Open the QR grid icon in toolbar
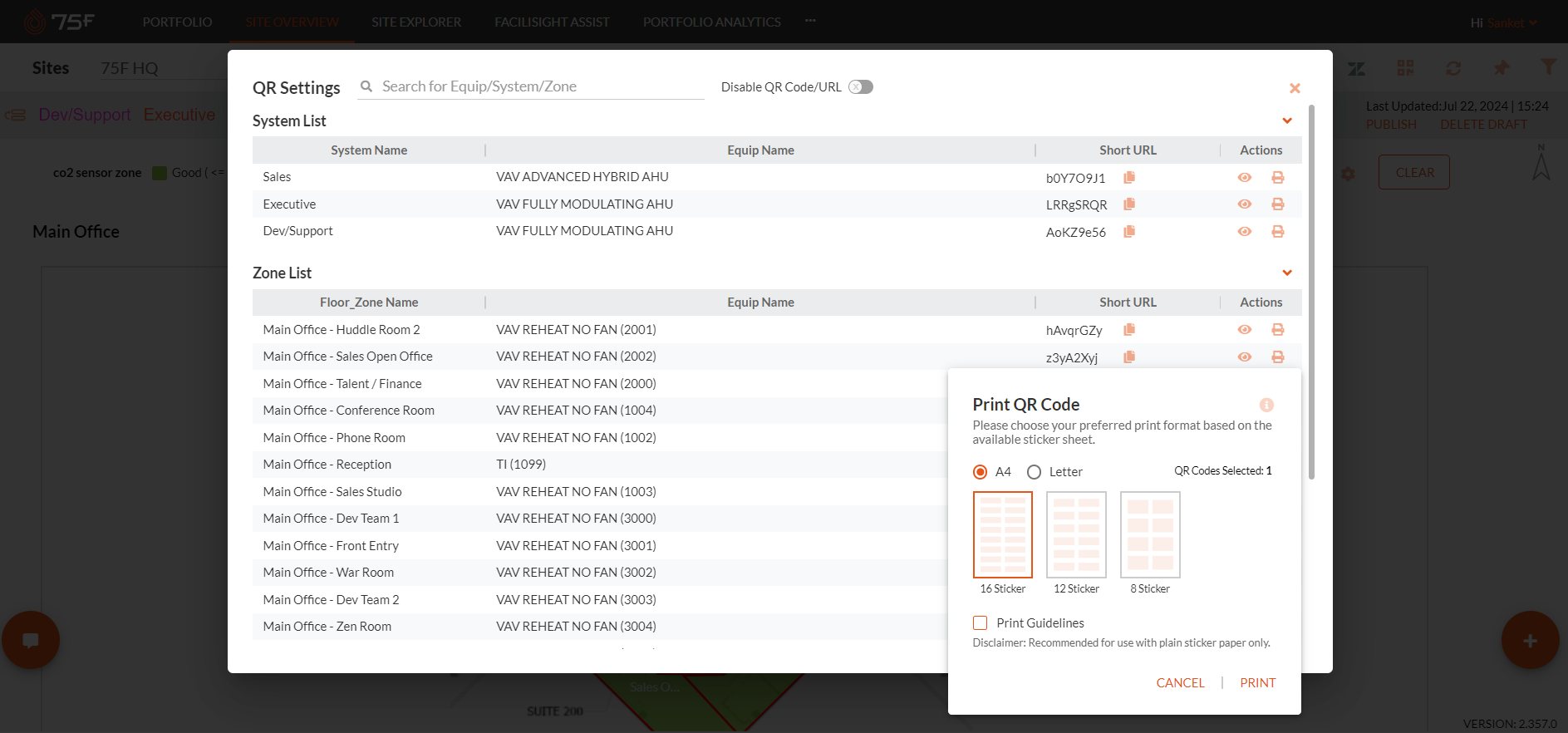 1405,68
